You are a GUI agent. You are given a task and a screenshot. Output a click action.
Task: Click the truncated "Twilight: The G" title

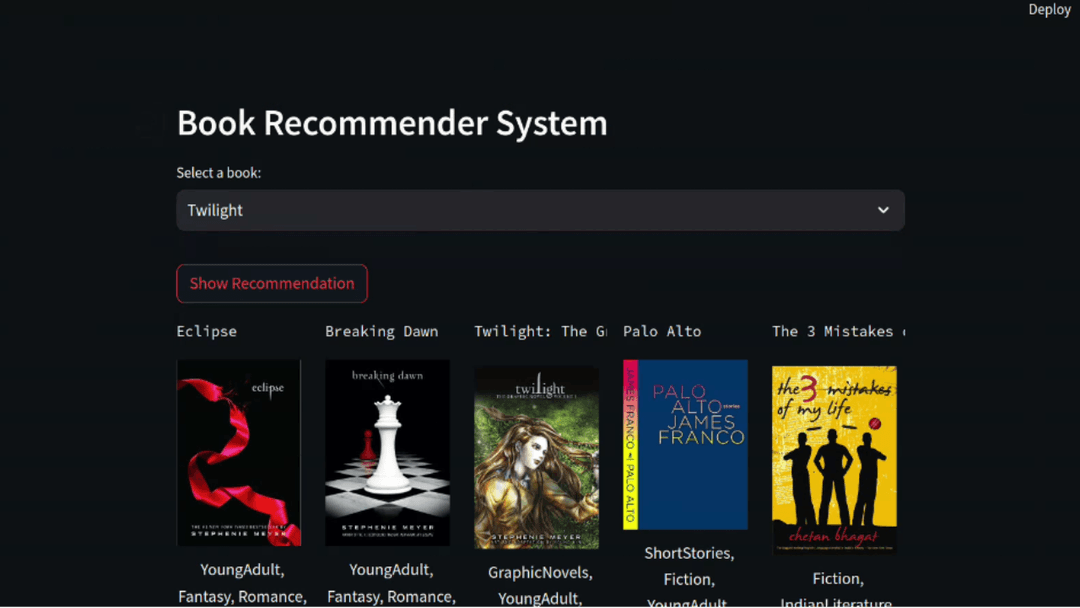(540, 331)
